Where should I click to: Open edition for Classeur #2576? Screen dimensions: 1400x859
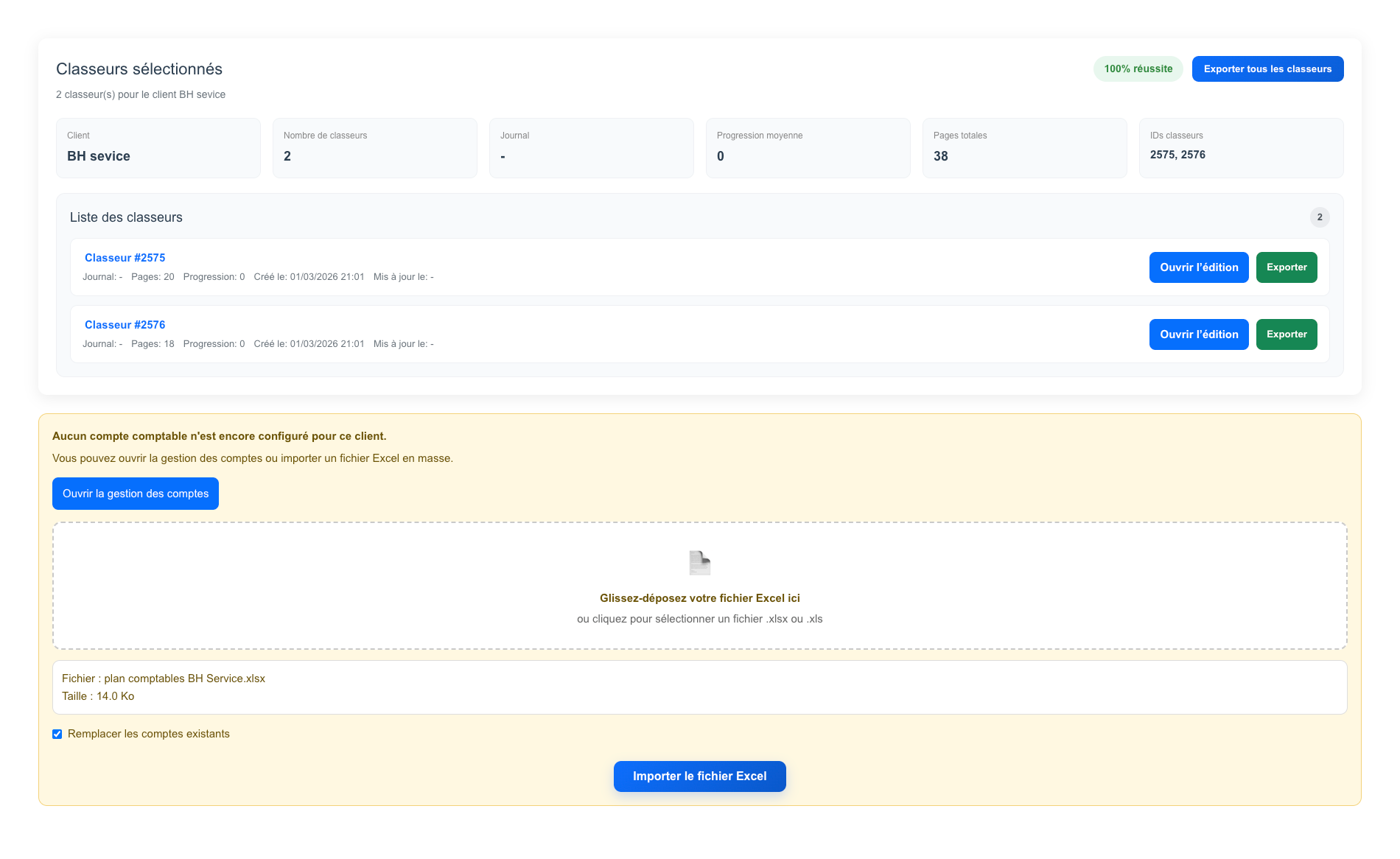(x=1198, y=334)
